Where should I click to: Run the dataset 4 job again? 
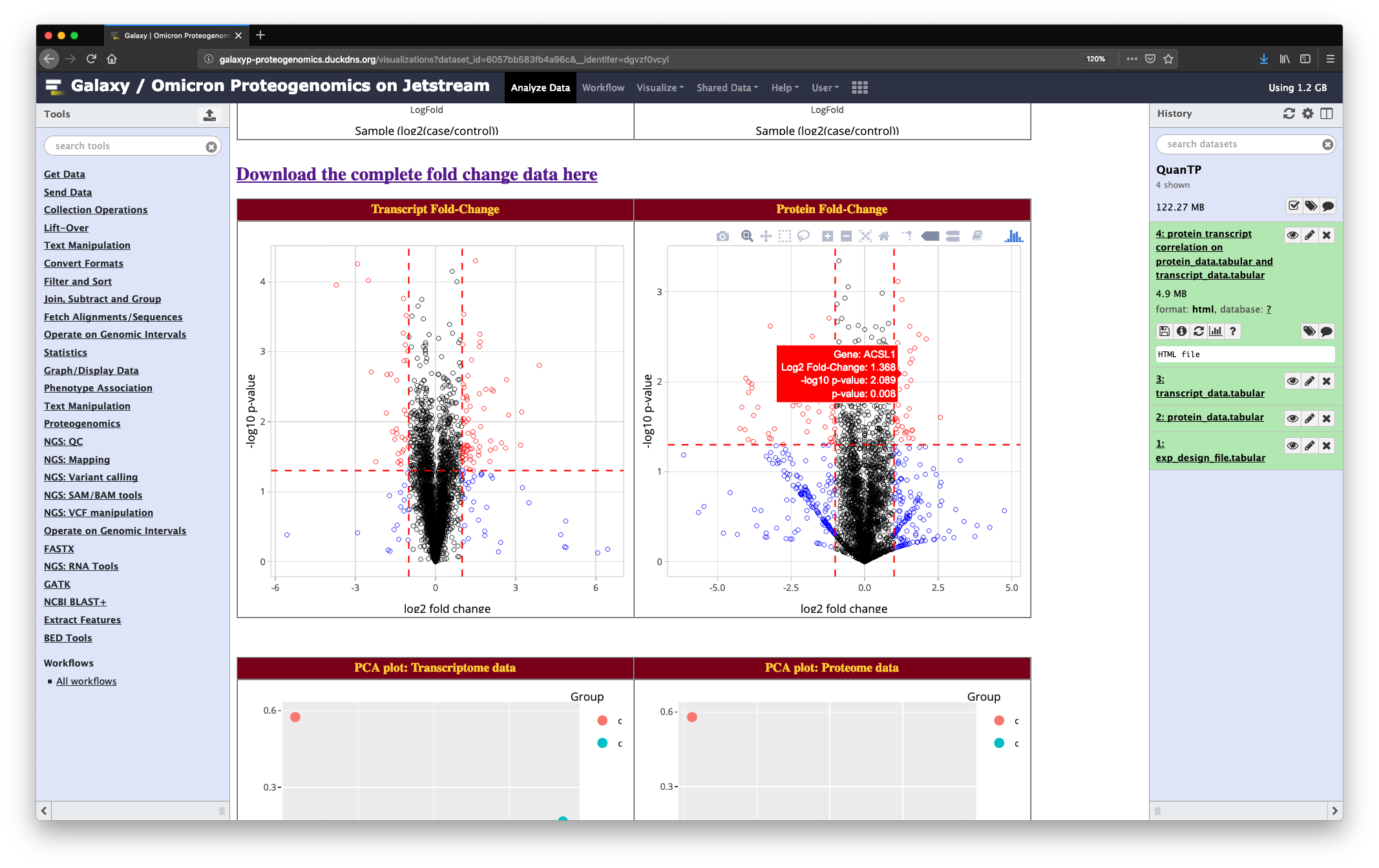coord(1199,331)
